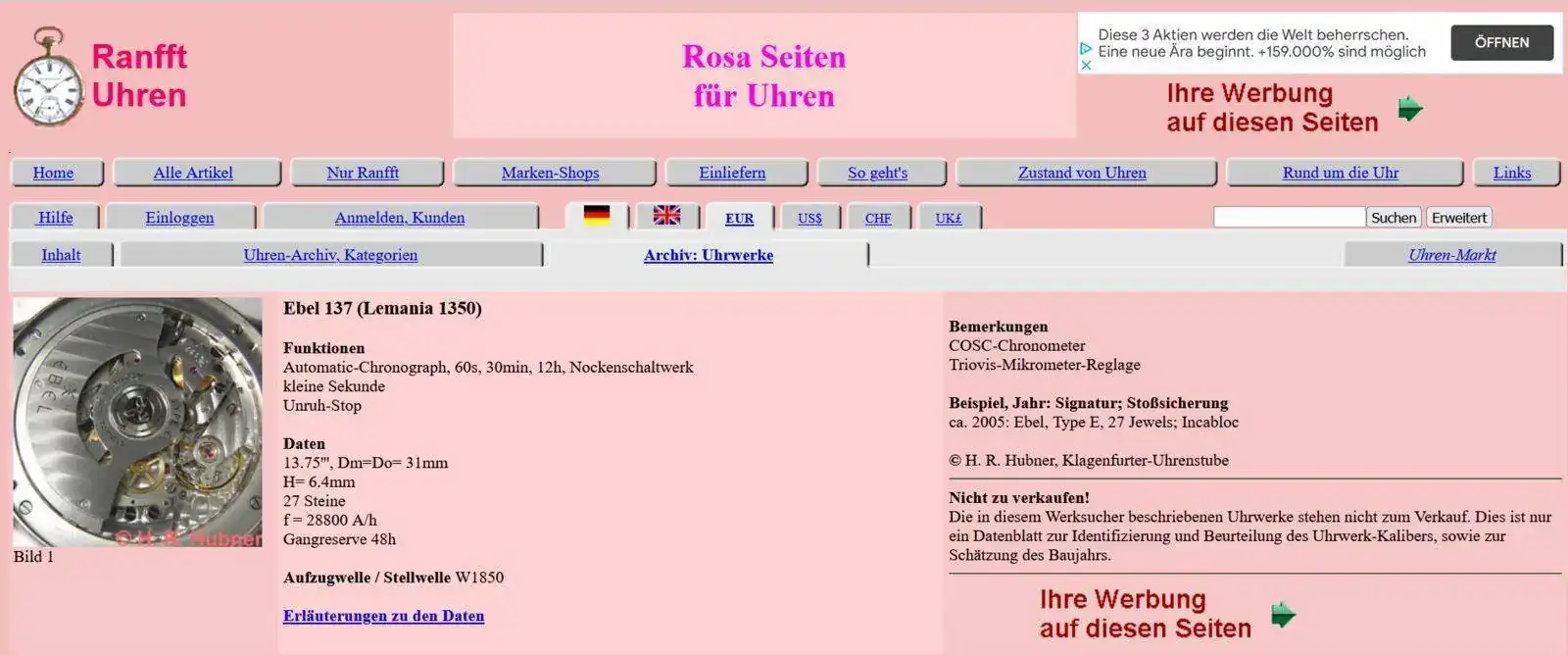Click the green arrow beside top Ihre Werbung
The width and height of the screenshot is (1568, 655).
click(1409, 109)
